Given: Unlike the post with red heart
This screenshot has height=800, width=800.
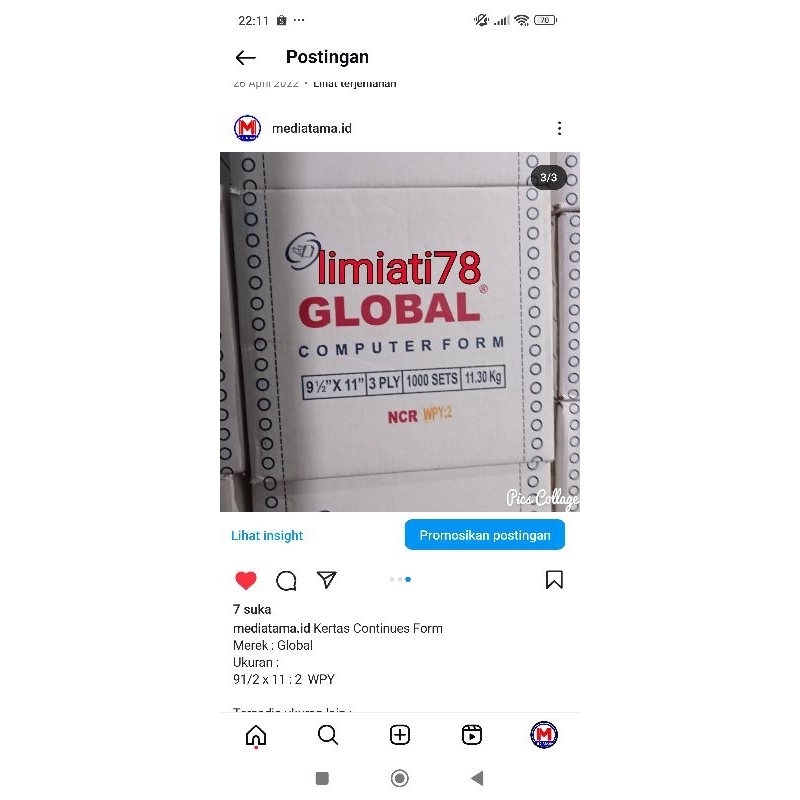Looking at the screenshot, I should pos(246,580).
